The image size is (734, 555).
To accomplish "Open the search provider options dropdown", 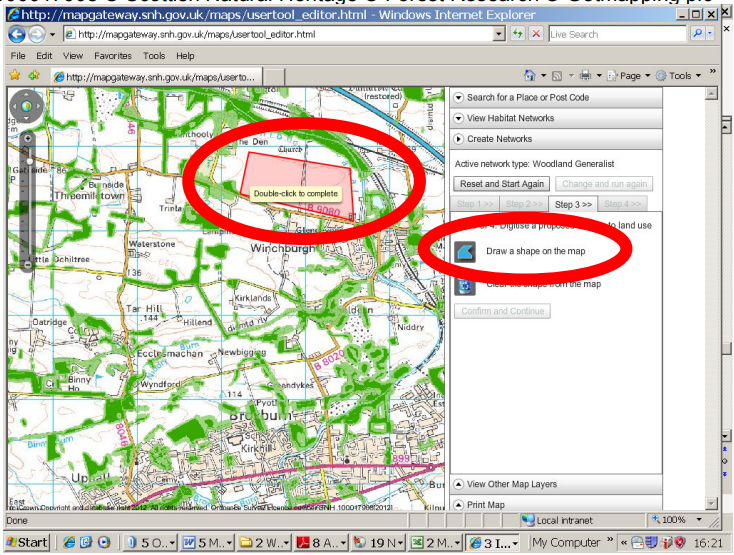I will [x=710, y=34].
